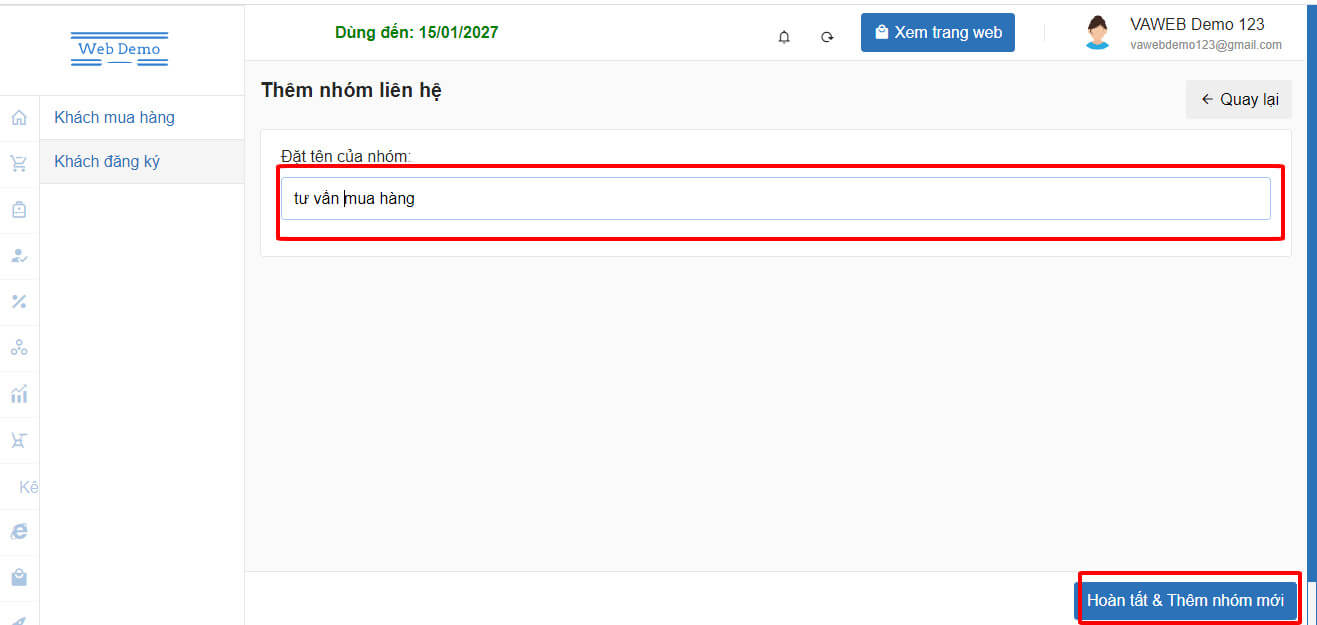Select the Khách mua hàng menu item
1317x625 pixels.
pos(114,118)
